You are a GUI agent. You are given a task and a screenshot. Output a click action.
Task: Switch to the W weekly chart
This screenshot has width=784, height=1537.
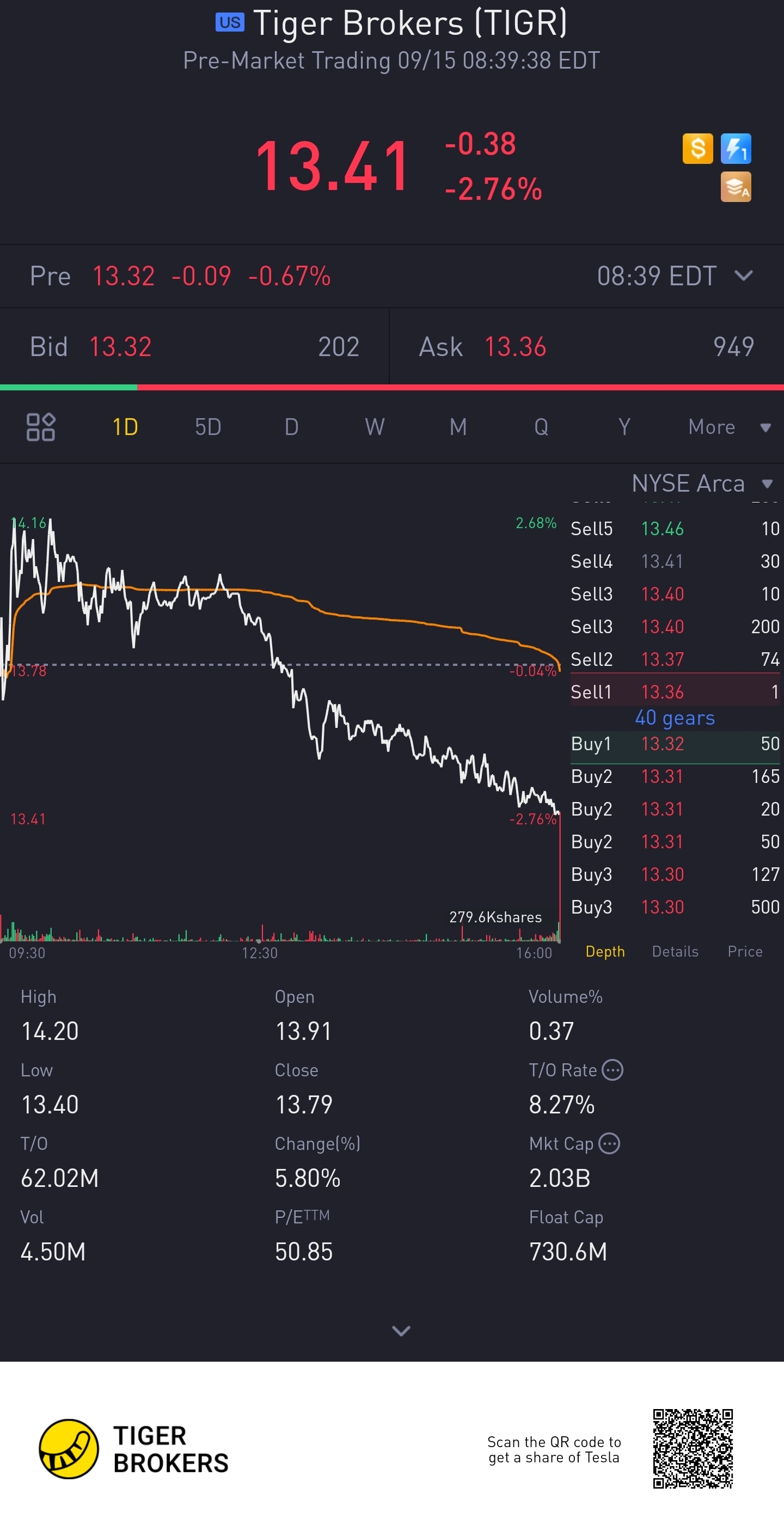click(375, 427)
